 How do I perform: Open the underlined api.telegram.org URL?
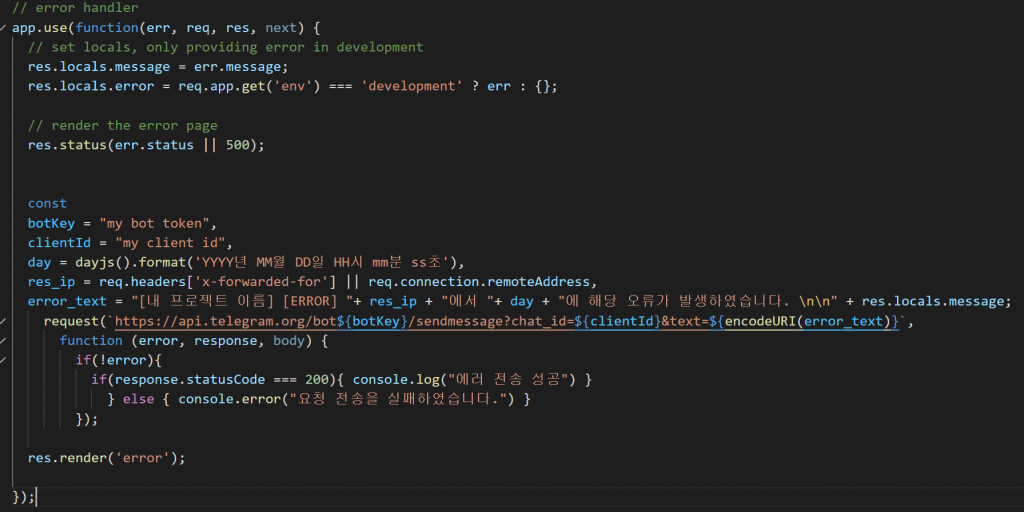point(509,321)
